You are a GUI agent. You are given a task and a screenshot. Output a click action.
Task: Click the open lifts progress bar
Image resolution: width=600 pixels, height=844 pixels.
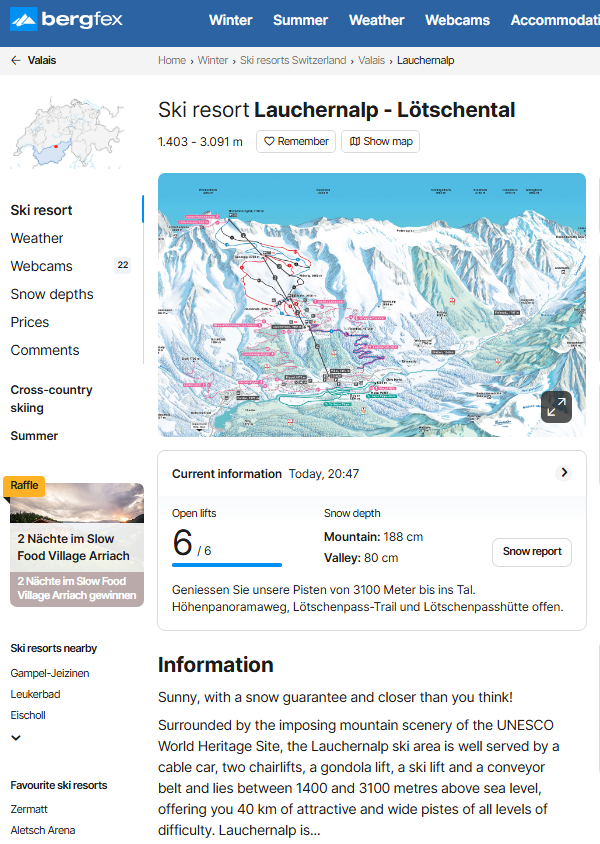tap(227, 565)
